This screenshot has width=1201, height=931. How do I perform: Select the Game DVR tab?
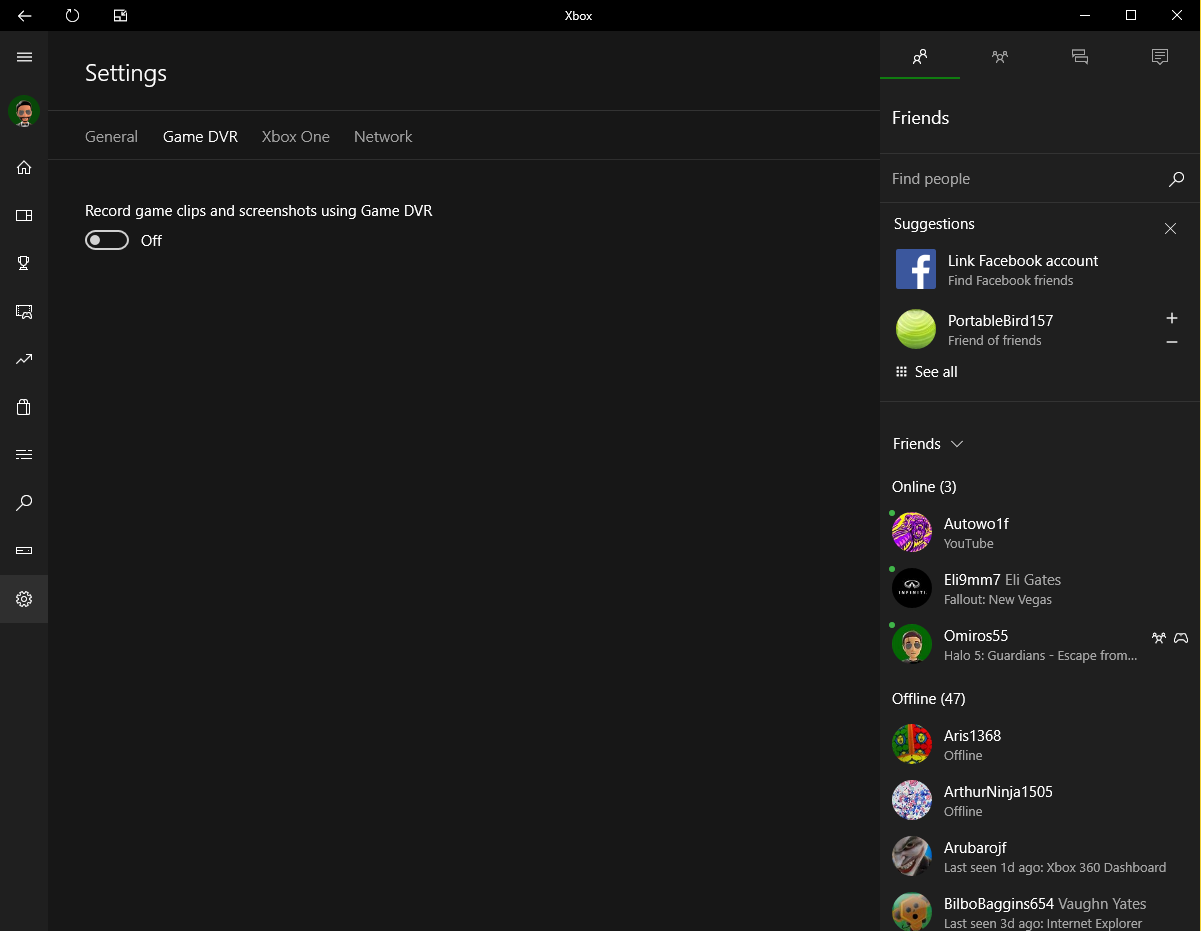tap(200, 137)
